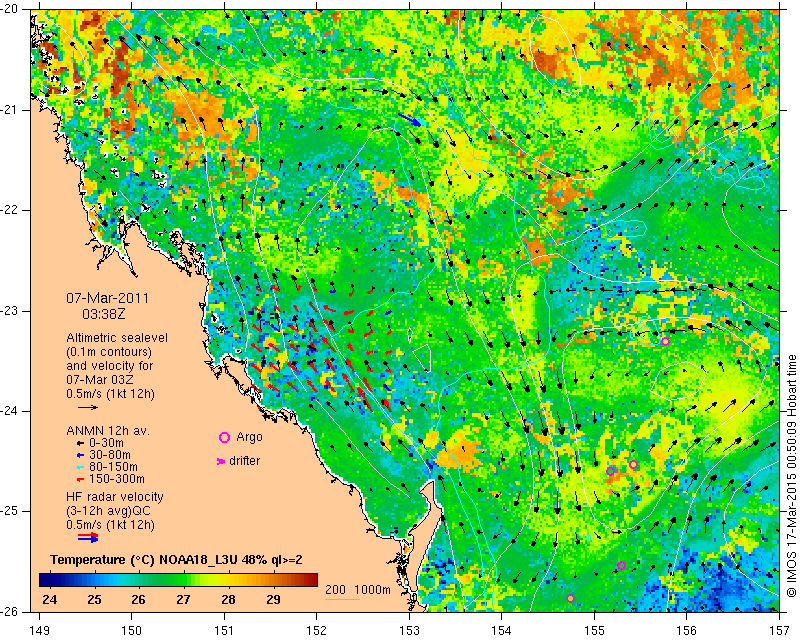The image size is (800, 640).
Task: Click the '80-150m' depth label
Action: click(113, 467)
